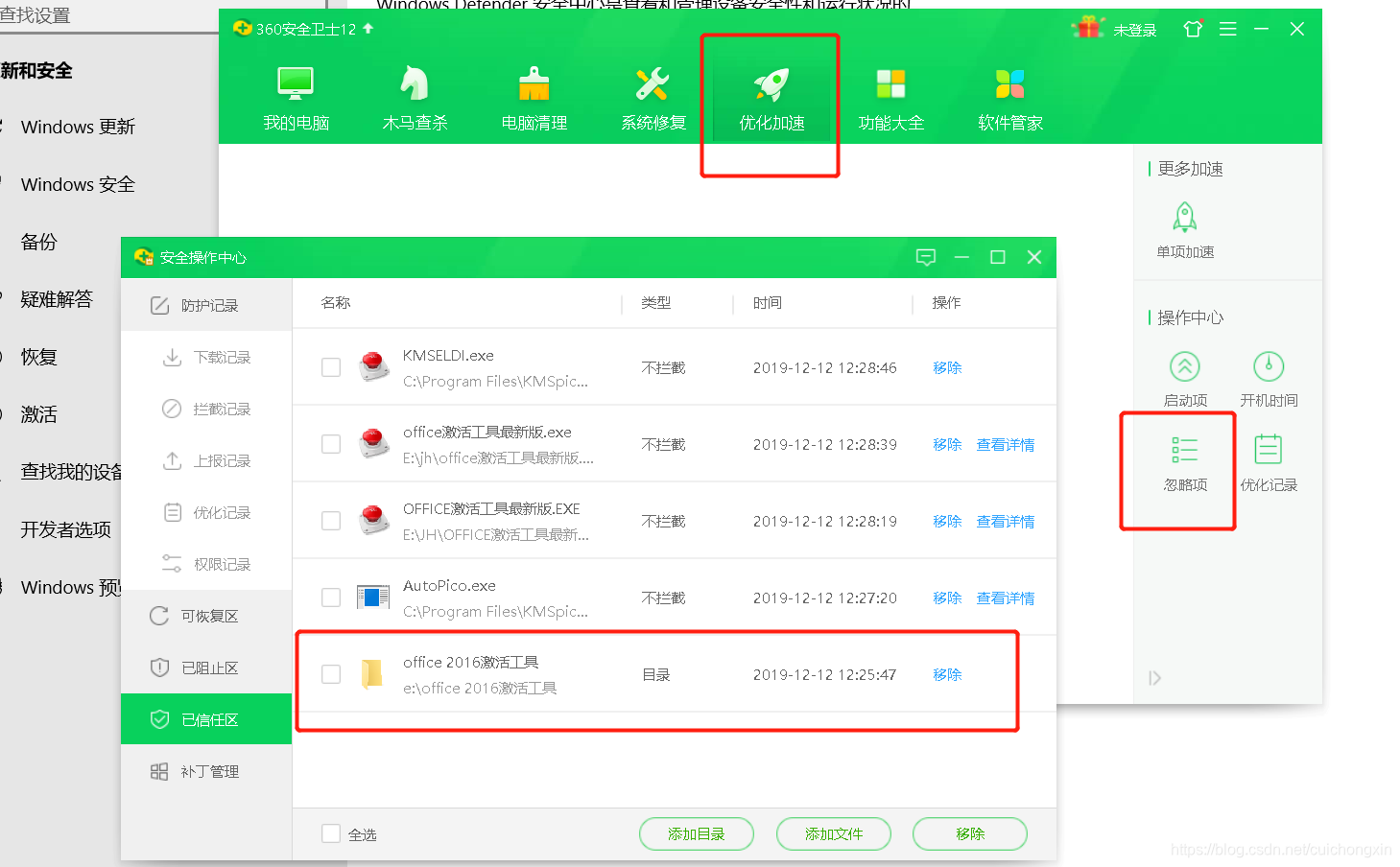Open the 软件管家 tab

(x=1009, y=100)
